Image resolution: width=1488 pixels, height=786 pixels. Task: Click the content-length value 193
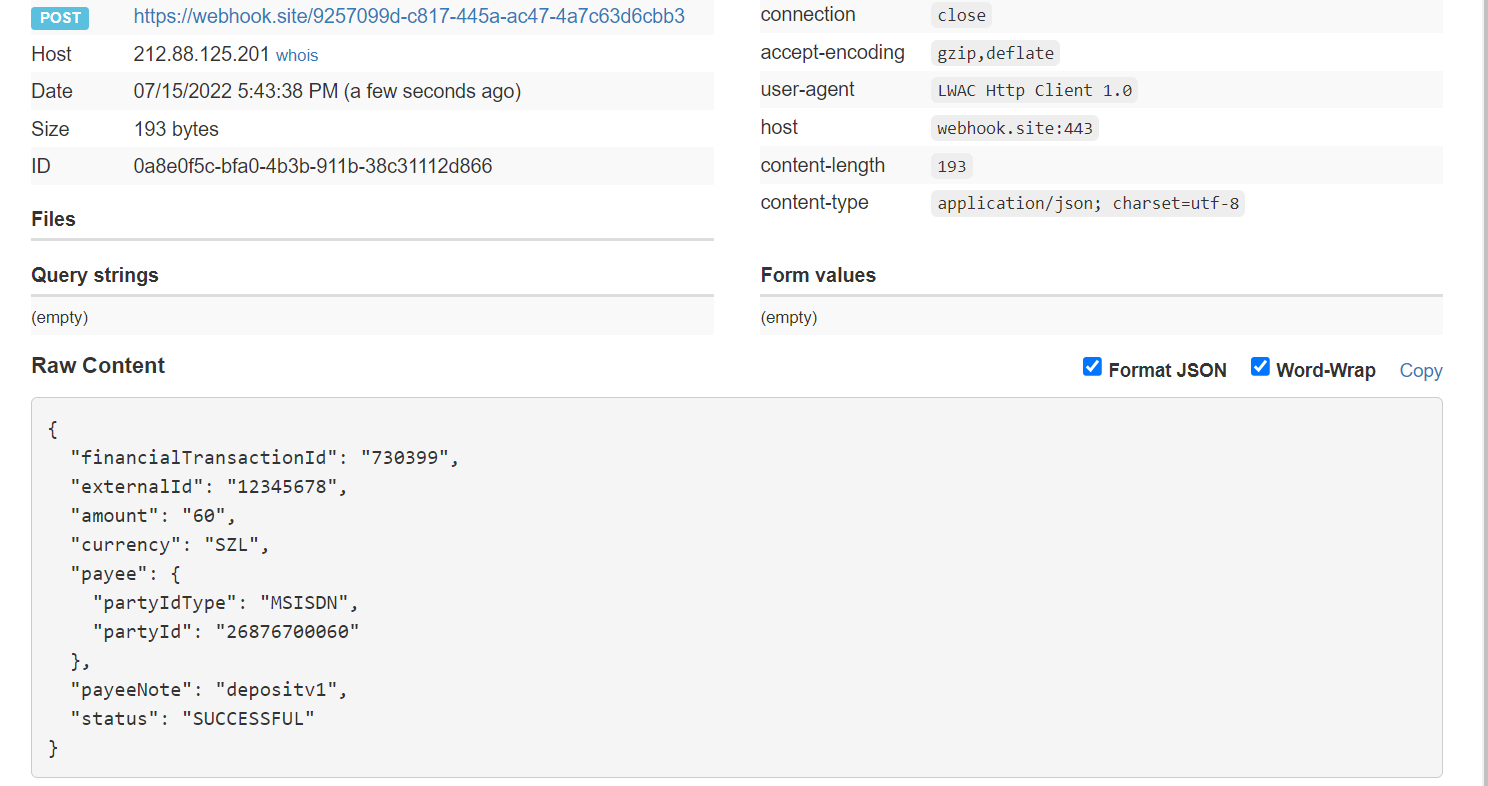pos(951,165)
